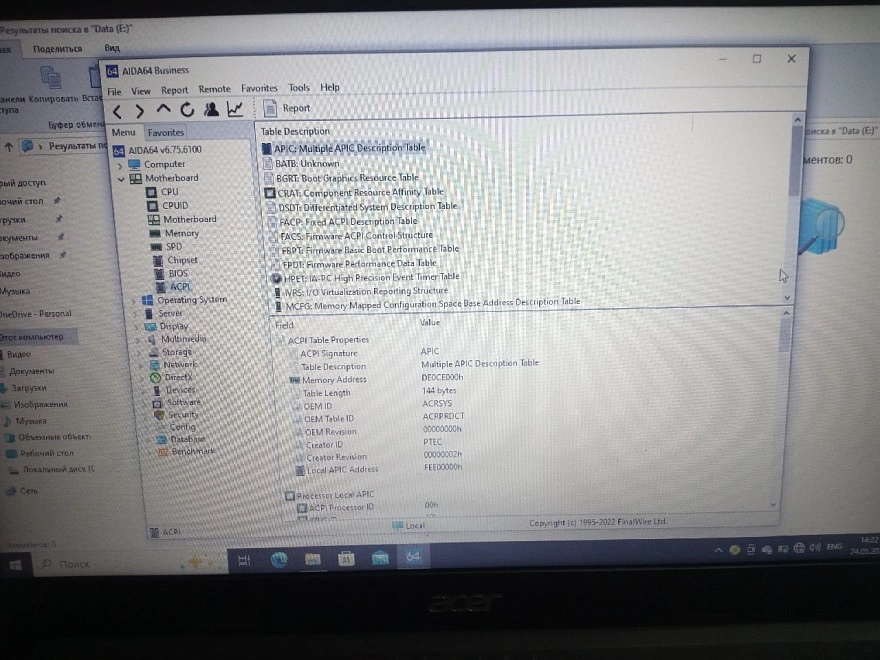
Task: Click the DirectX icon in tree
Action: (155, 378)
